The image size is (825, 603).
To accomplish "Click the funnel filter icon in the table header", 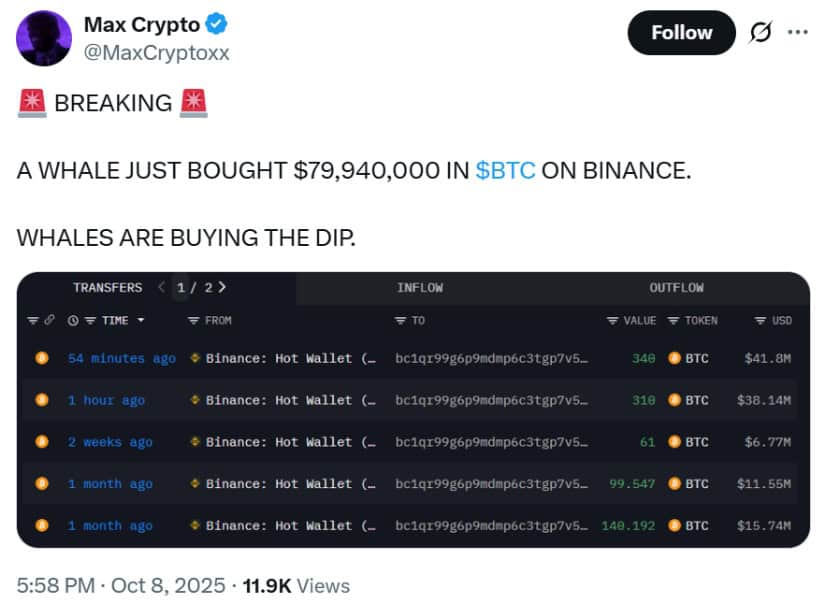I will [33, 321].
